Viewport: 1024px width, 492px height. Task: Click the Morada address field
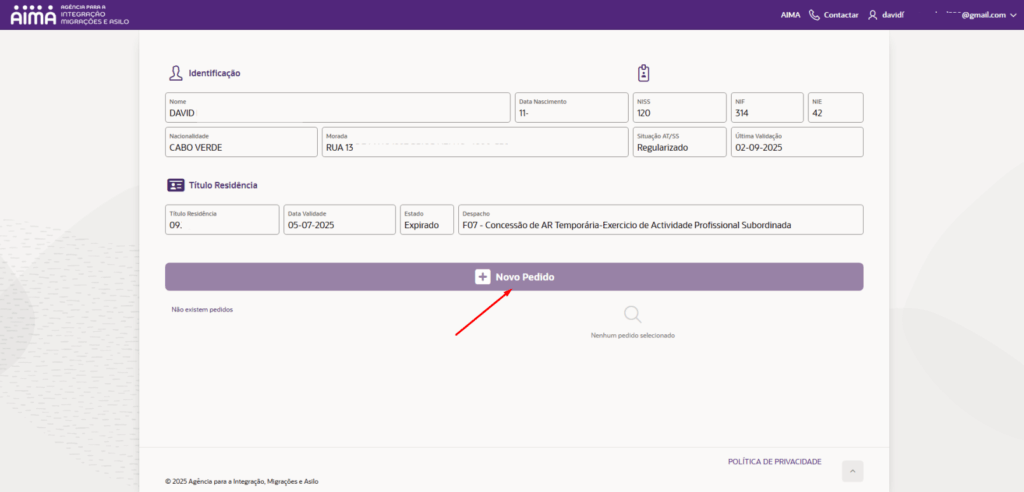click(x=474, y=142)
